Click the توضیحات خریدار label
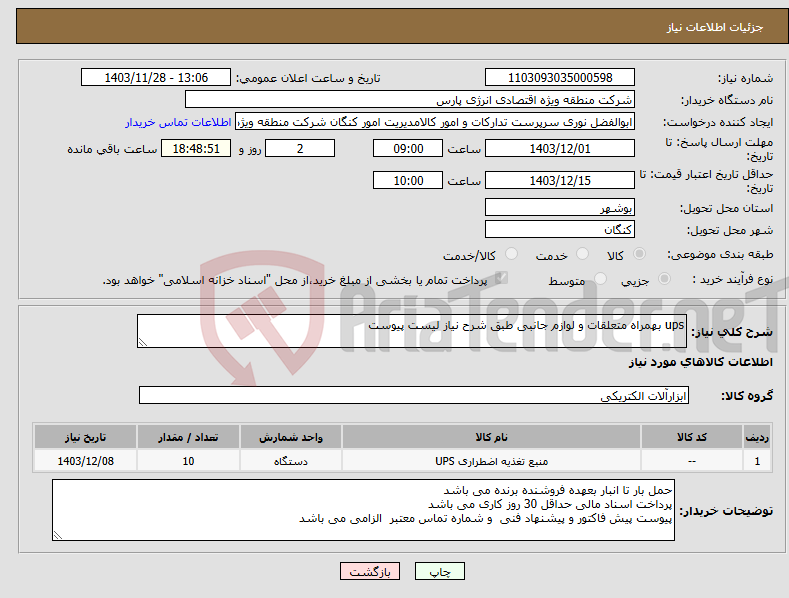This screenshot has width=789, height=598. coord(726,511)
